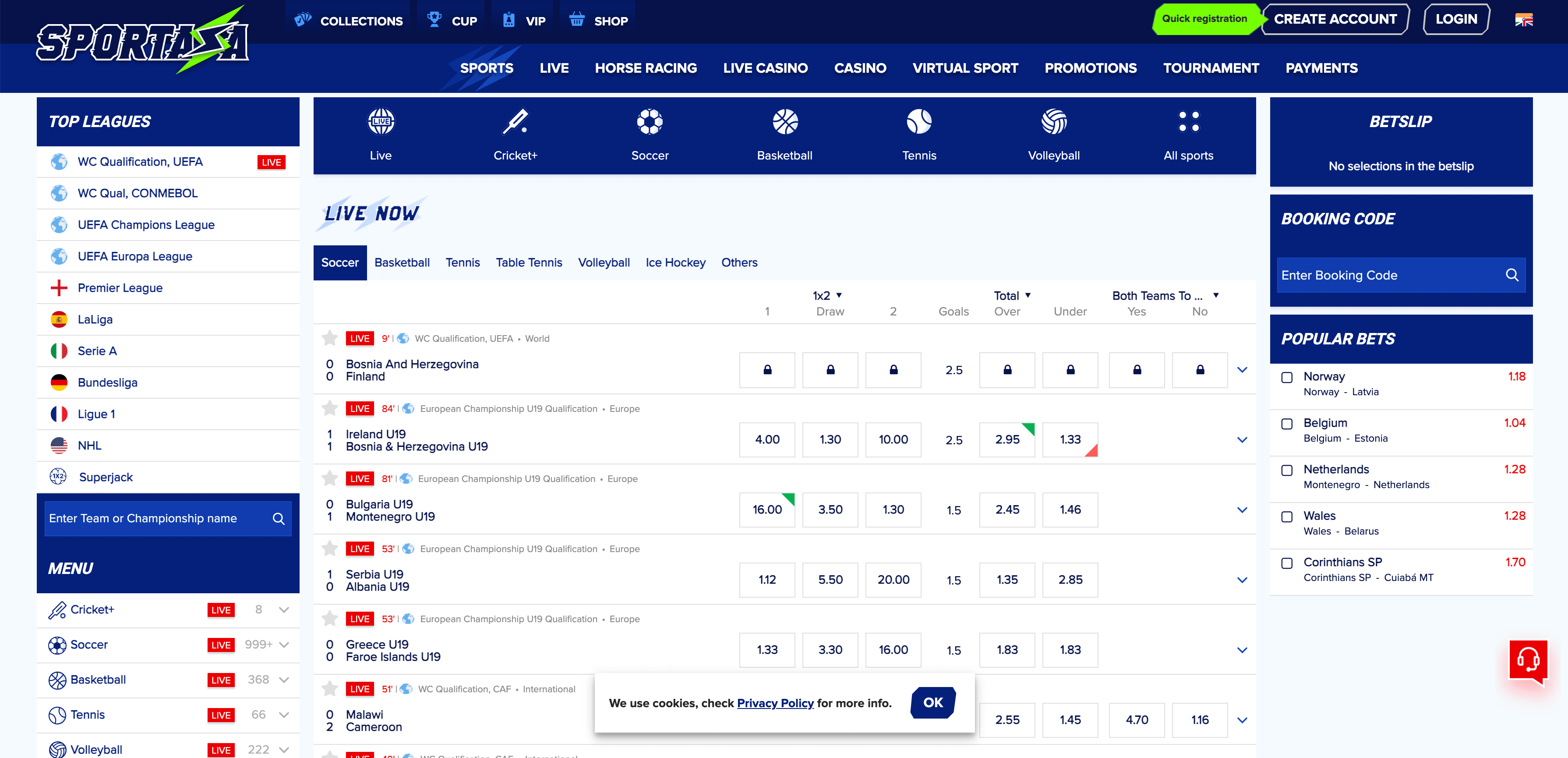Check the Corinthians SP bet box
The image size is (1568, 758).
coord(1287,563)
